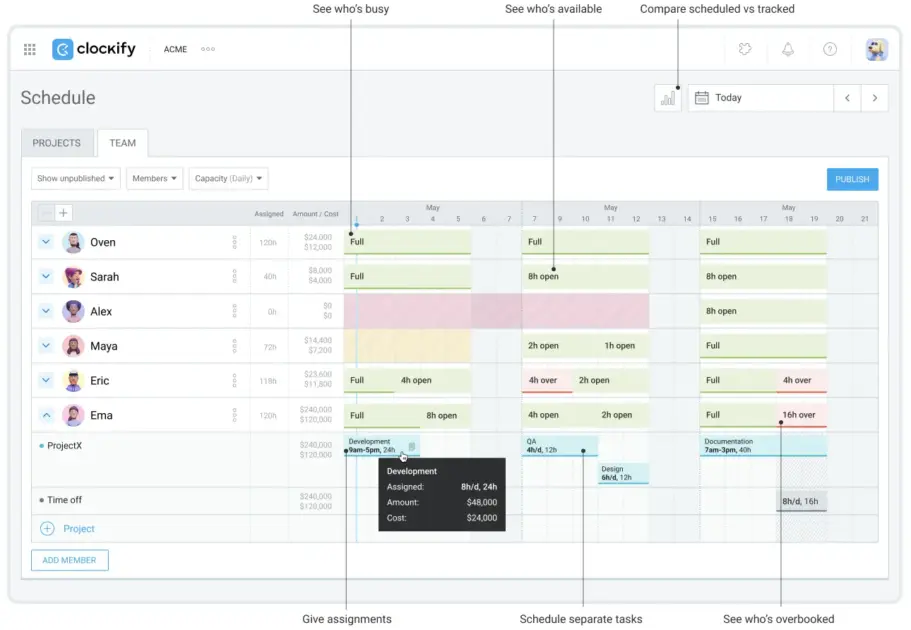The image size is (911, 630).
Task: Expand Oven's row chevron
Action: click(46, 241)
